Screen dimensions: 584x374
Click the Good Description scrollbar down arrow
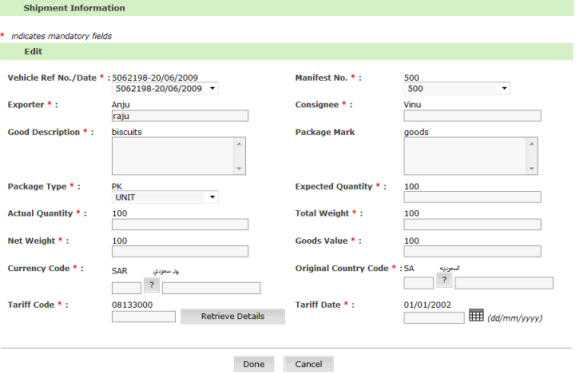coord(239,168)
